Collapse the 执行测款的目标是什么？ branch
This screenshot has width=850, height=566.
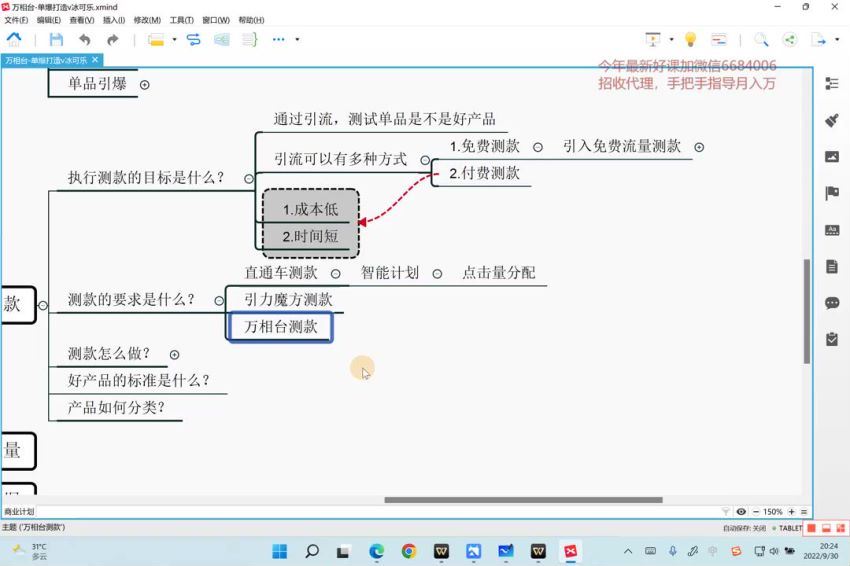point(248,179)
